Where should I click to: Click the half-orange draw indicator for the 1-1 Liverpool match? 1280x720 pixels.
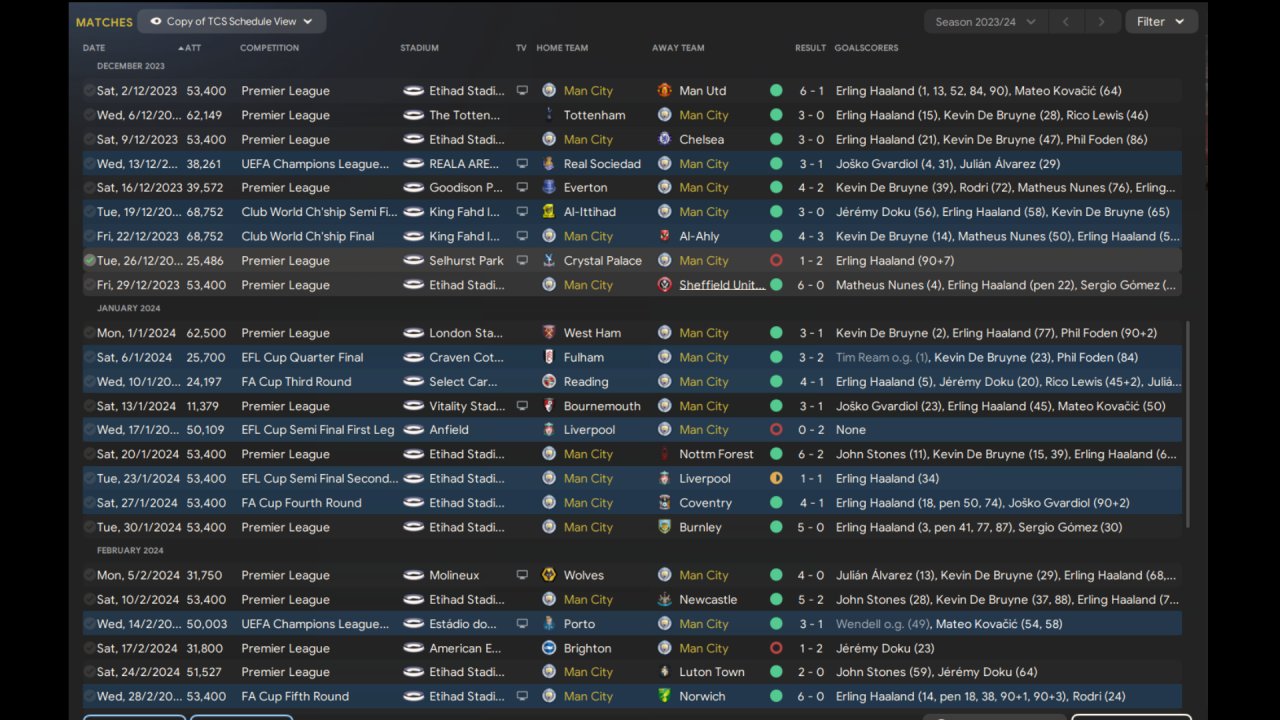click(776, 479)
